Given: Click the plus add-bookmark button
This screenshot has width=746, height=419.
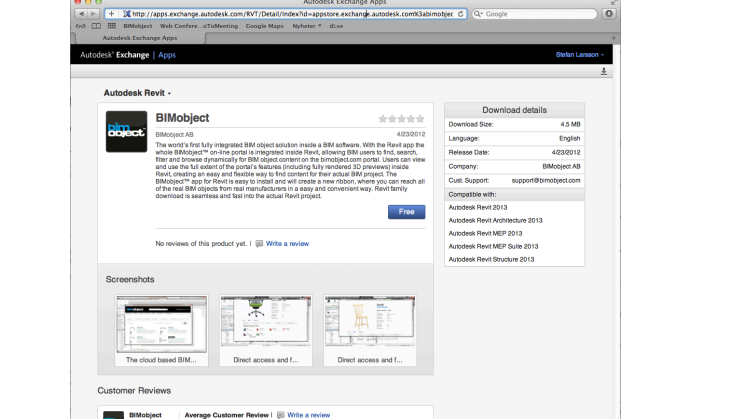Looking at the screenshot, I should (111, 14).
